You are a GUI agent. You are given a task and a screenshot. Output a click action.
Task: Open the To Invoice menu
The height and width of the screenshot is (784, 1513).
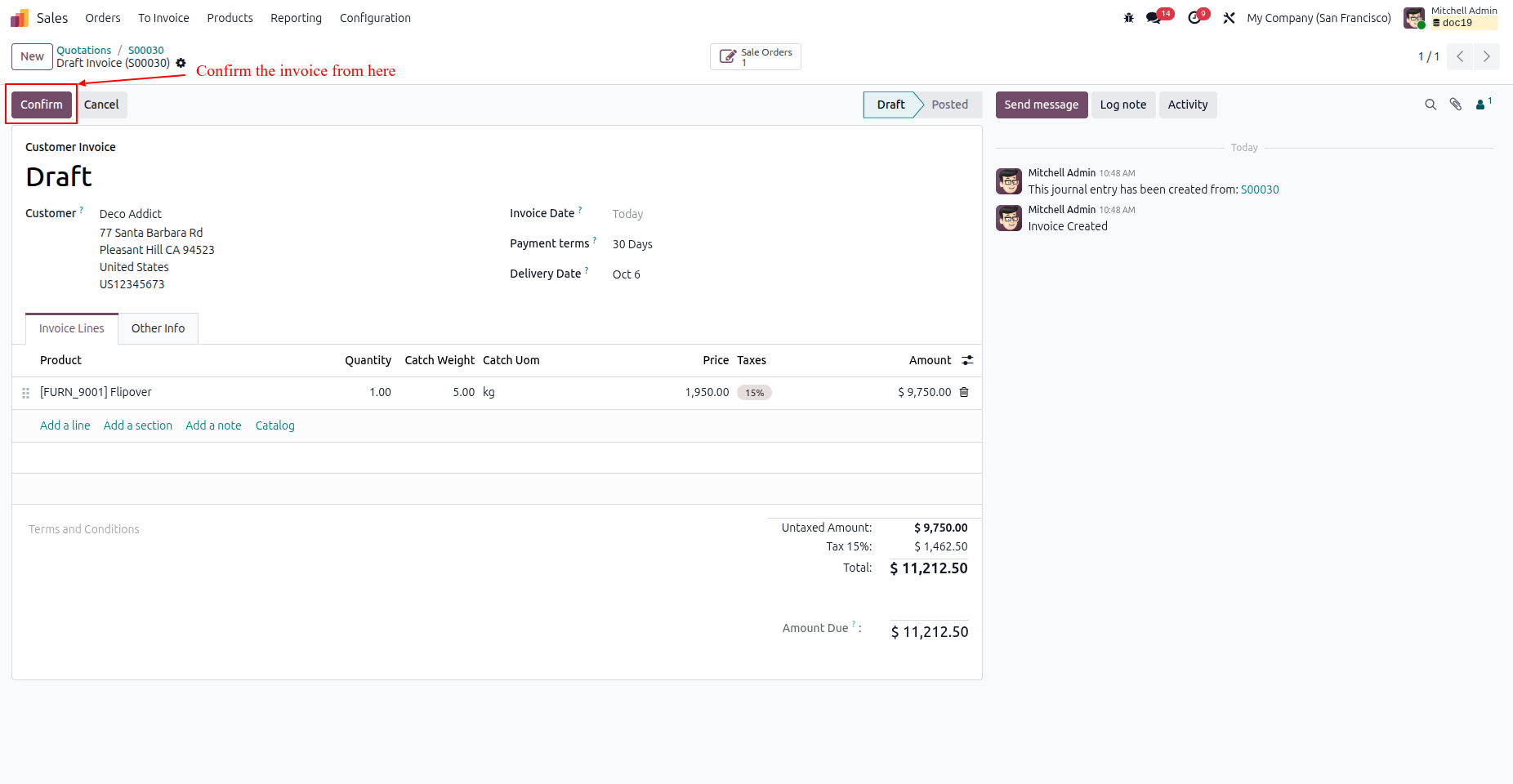pyautogui.click(x=163, y=18)
